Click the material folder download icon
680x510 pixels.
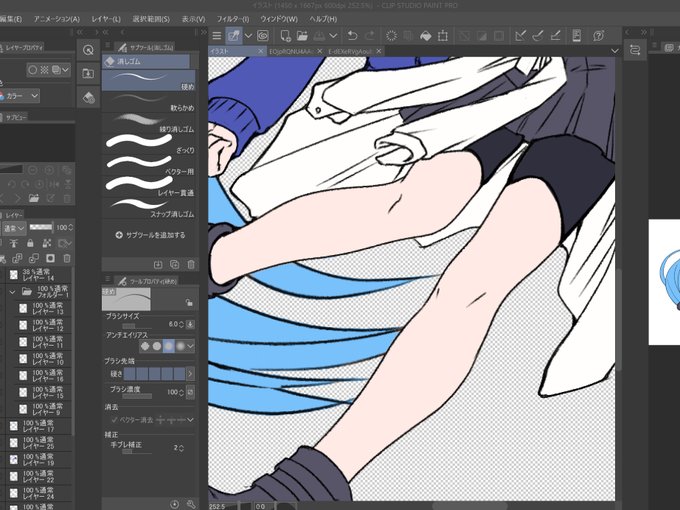click(88, 73)
